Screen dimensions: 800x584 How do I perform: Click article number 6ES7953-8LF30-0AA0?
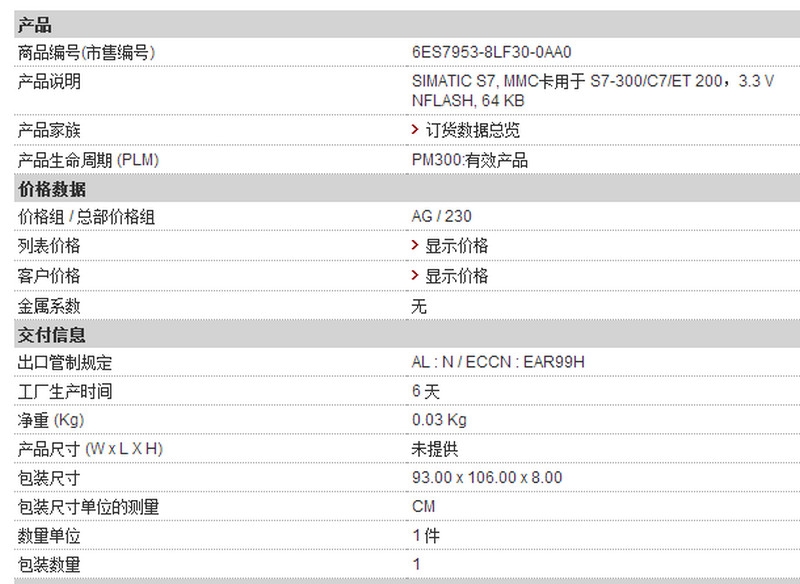tap(491, 52)
